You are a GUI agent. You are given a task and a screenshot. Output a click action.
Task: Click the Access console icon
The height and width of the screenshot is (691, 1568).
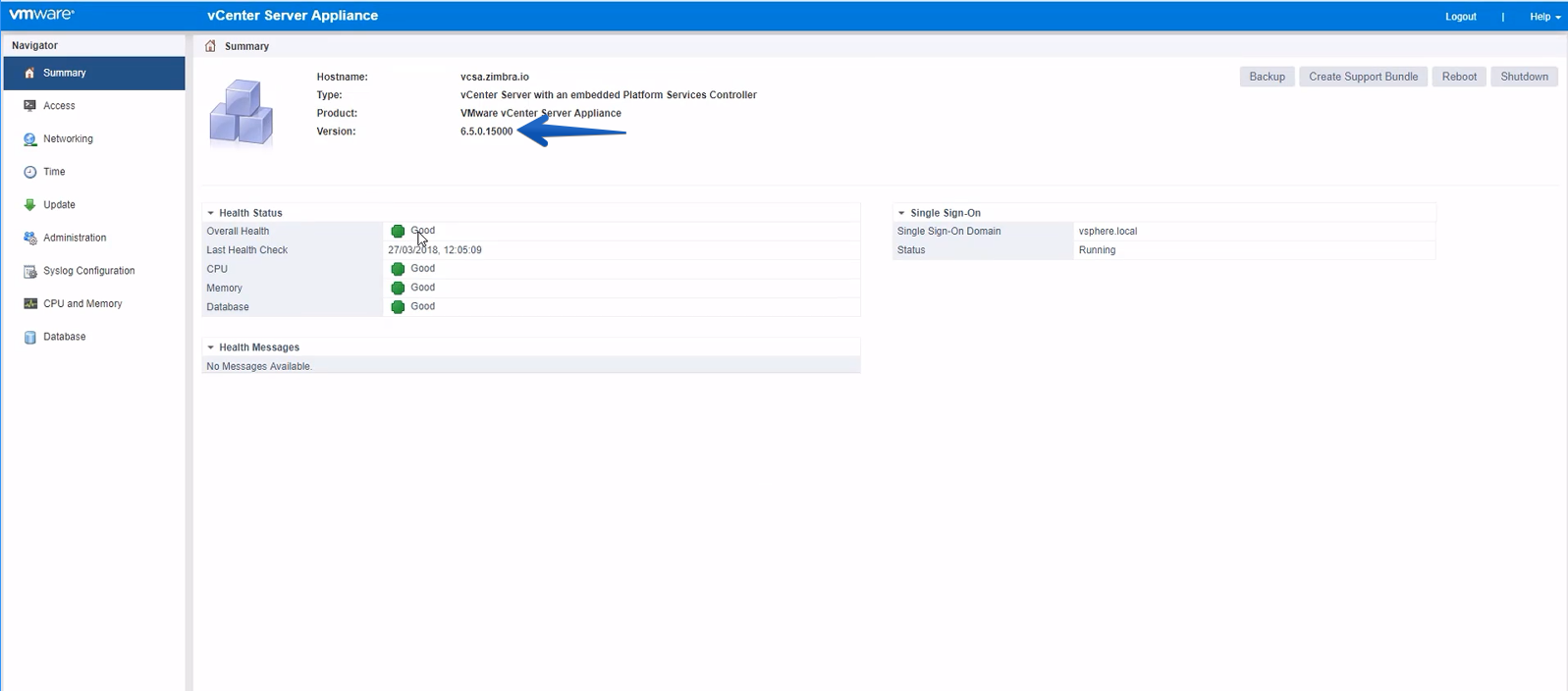[x=29, y=106]
